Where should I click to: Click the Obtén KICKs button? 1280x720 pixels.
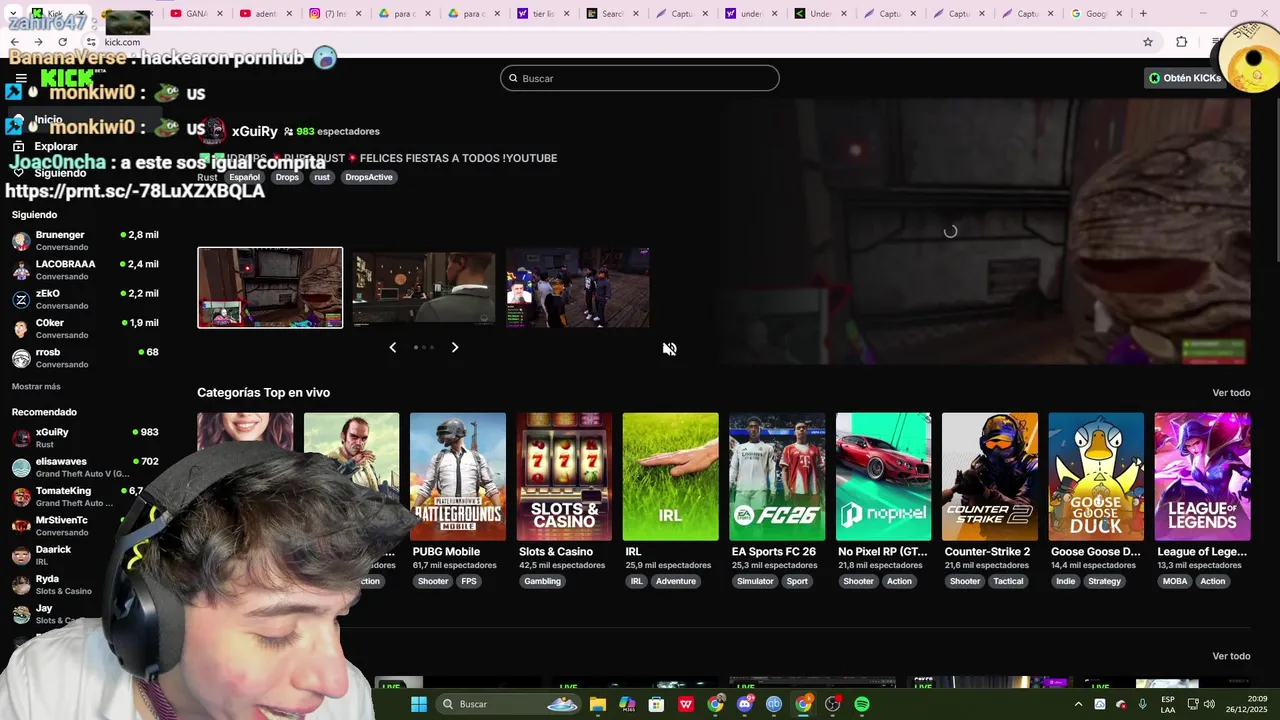(1185, 78)
